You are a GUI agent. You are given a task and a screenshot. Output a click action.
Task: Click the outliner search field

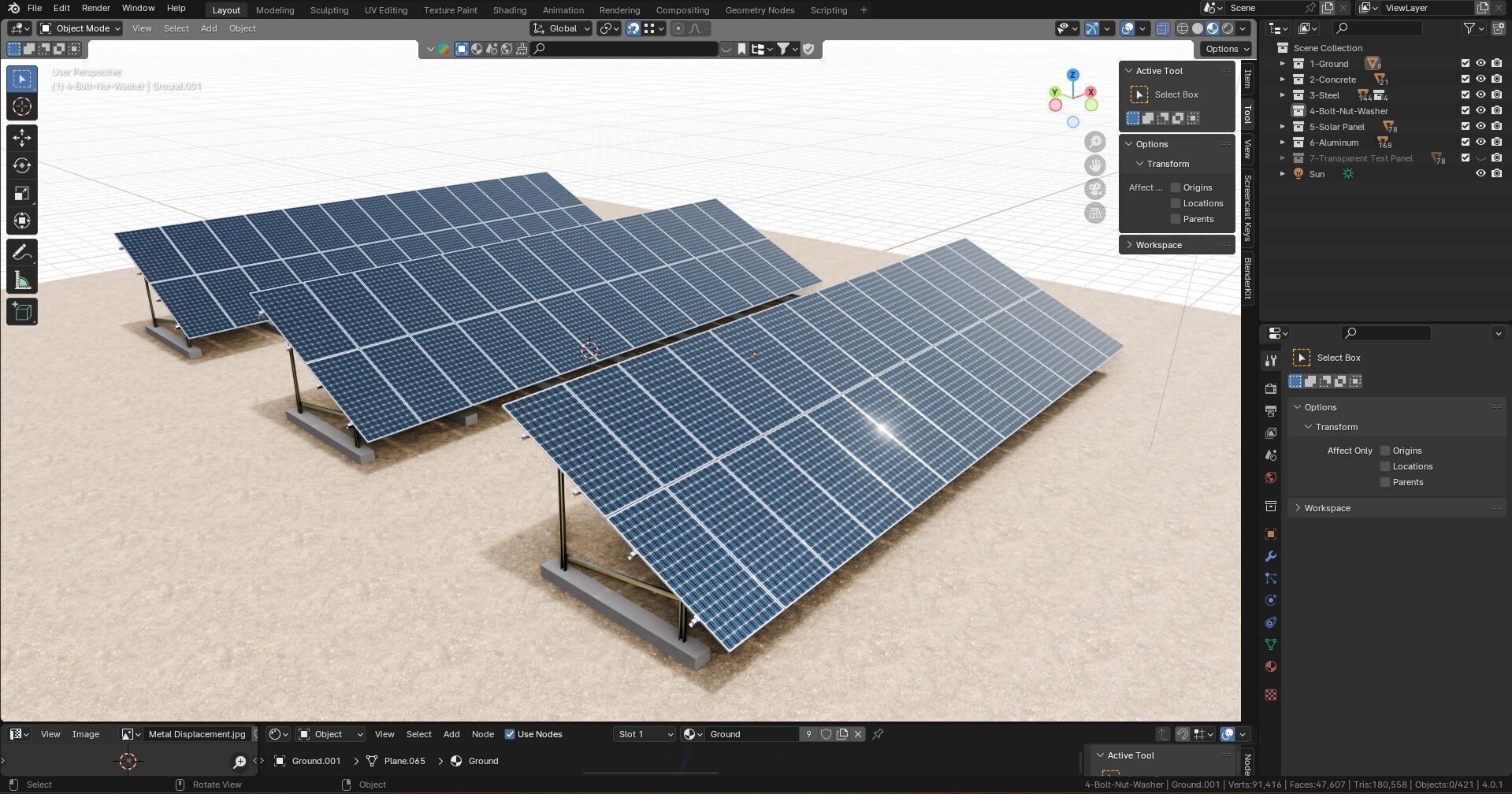click(1377, 28)
